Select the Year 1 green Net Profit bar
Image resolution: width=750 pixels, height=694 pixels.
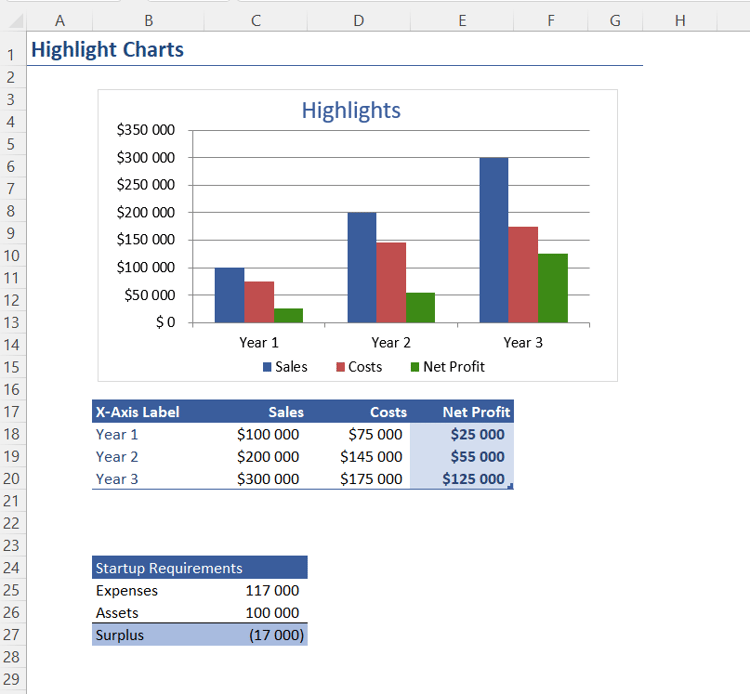[x=288, y=316]
